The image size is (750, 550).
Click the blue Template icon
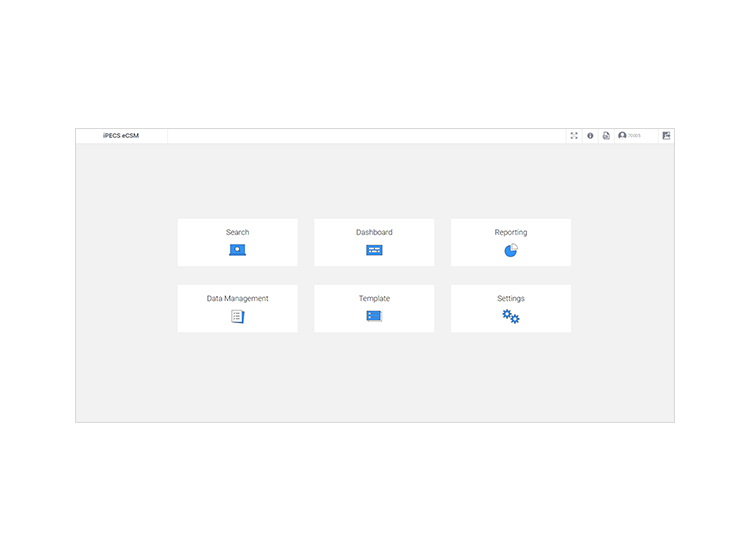pos(374,316)
